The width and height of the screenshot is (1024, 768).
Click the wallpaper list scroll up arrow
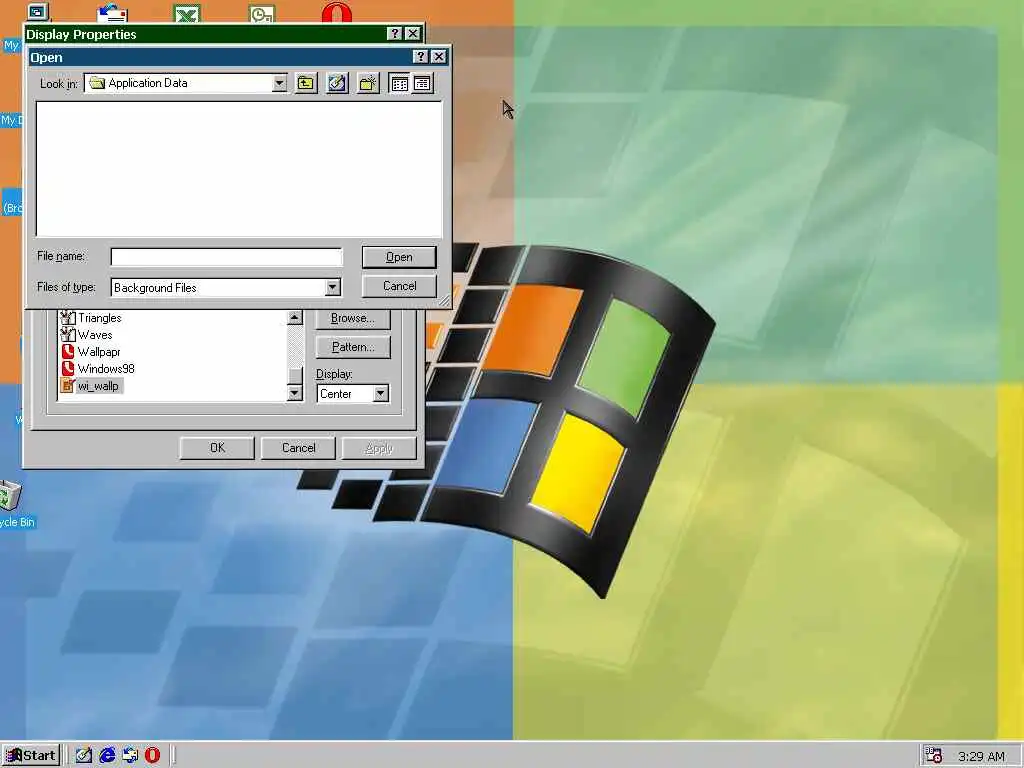click(x=295, y=317)
